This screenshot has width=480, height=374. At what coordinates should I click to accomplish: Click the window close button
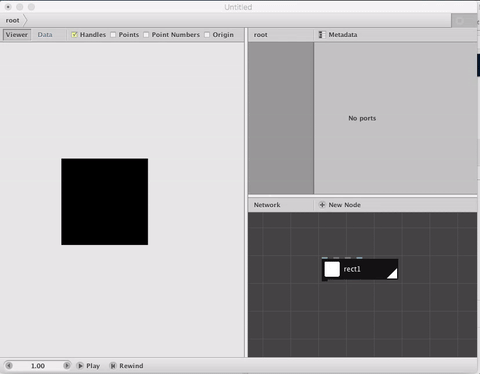click(8, 7)
